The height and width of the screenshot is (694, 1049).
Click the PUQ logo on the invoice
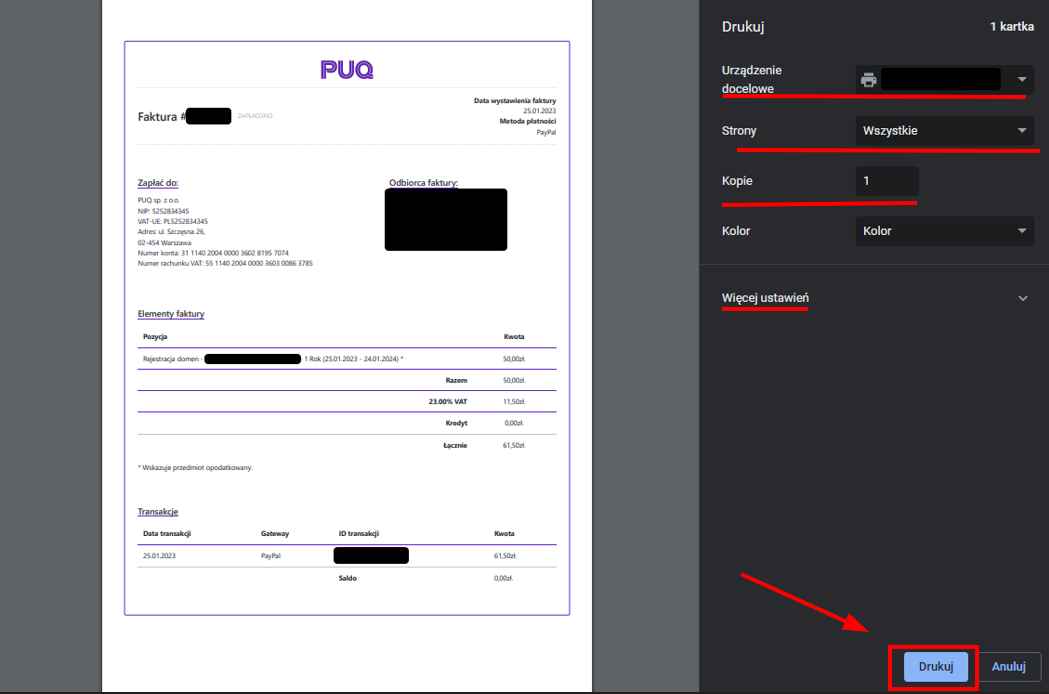point(347,69)
